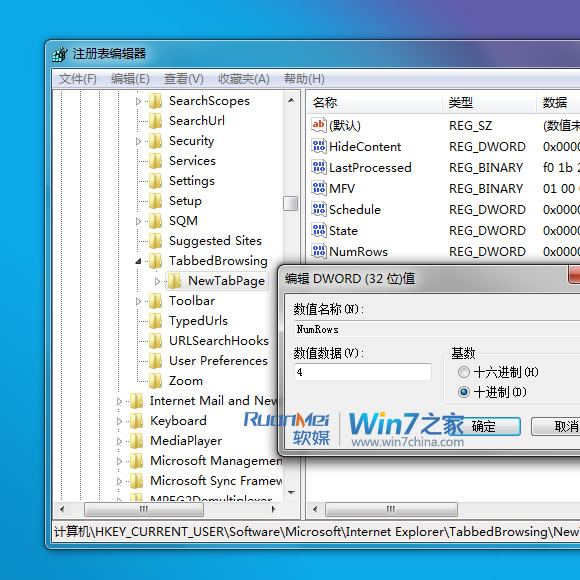Select the SearchUrl folder icon
This screenshot has height=580, width=580.
pyautogui.click(x=155, y=121)
